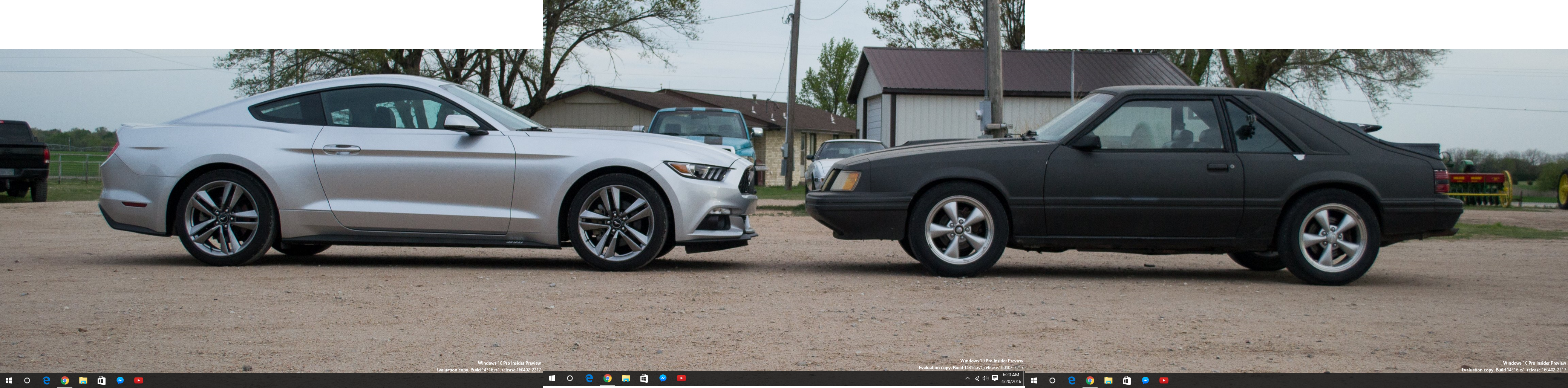The image size is (1568, 388).
Task: Open YouTube app on the right monitor taskbar
Action: pos(1163,380)
